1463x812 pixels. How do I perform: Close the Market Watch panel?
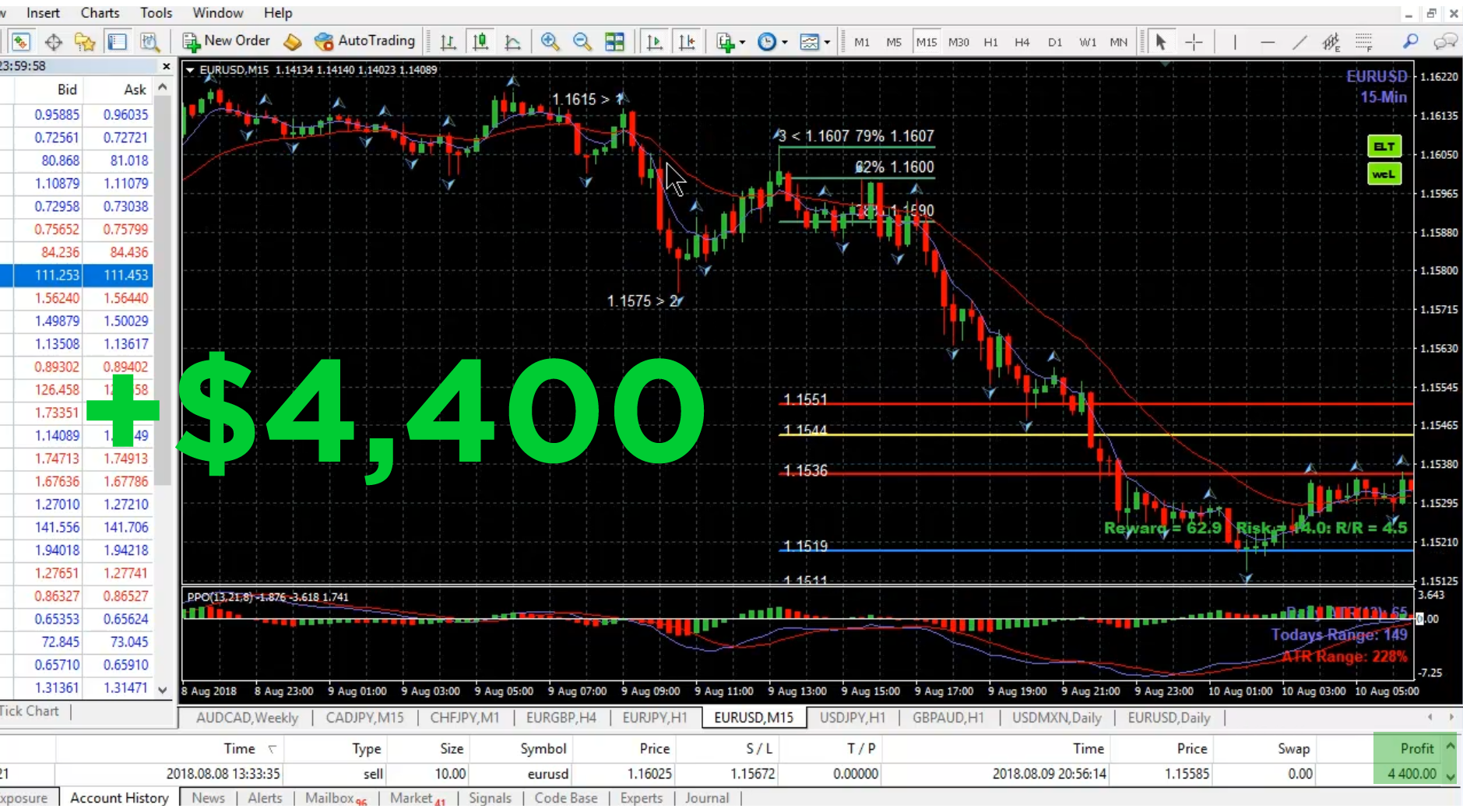[166, 66]
